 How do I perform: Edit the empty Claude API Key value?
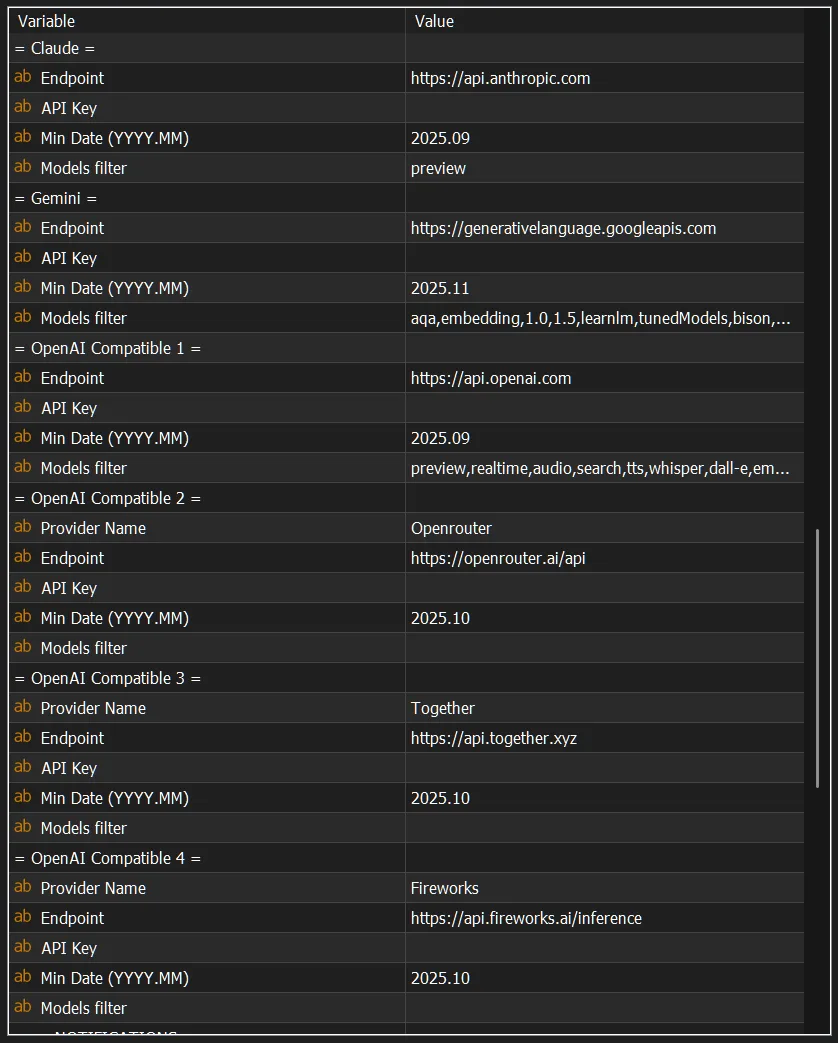click(605, 108)
